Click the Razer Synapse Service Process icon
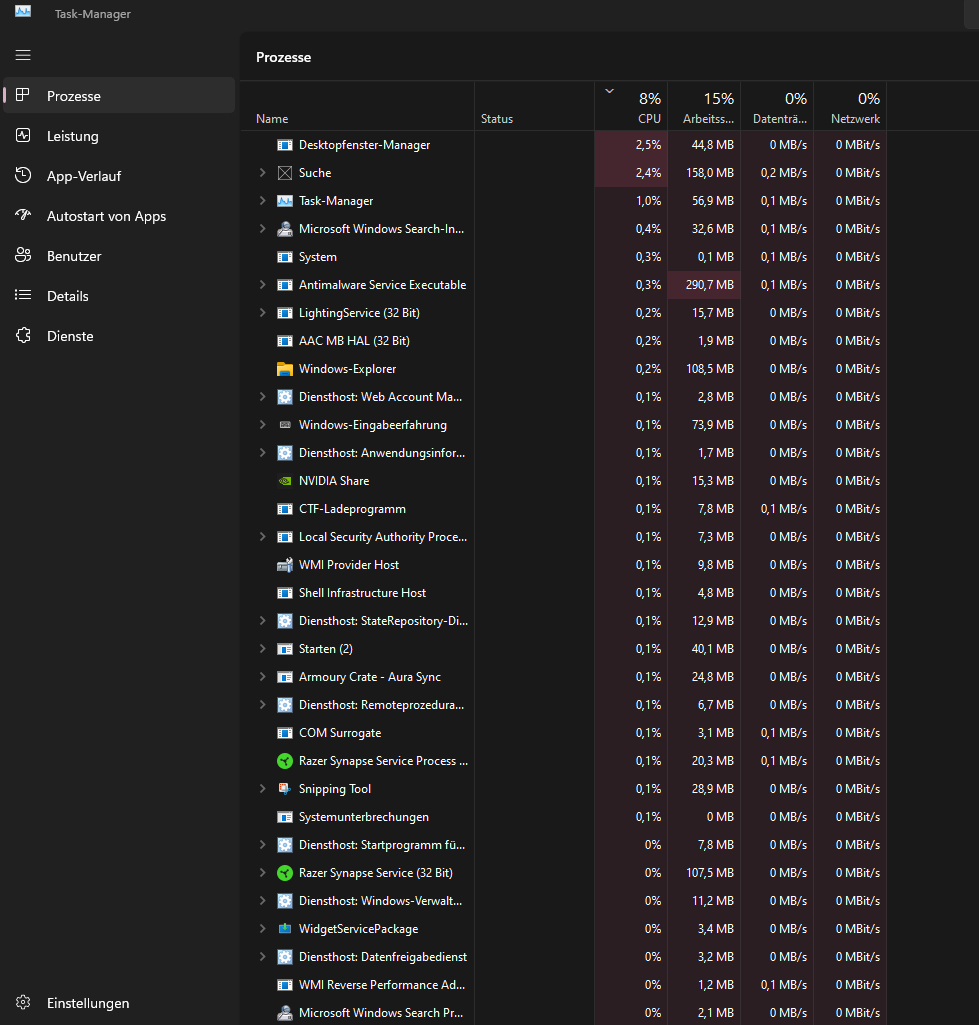Viewport: 979px width, 1025px height. tap(285, 761)
